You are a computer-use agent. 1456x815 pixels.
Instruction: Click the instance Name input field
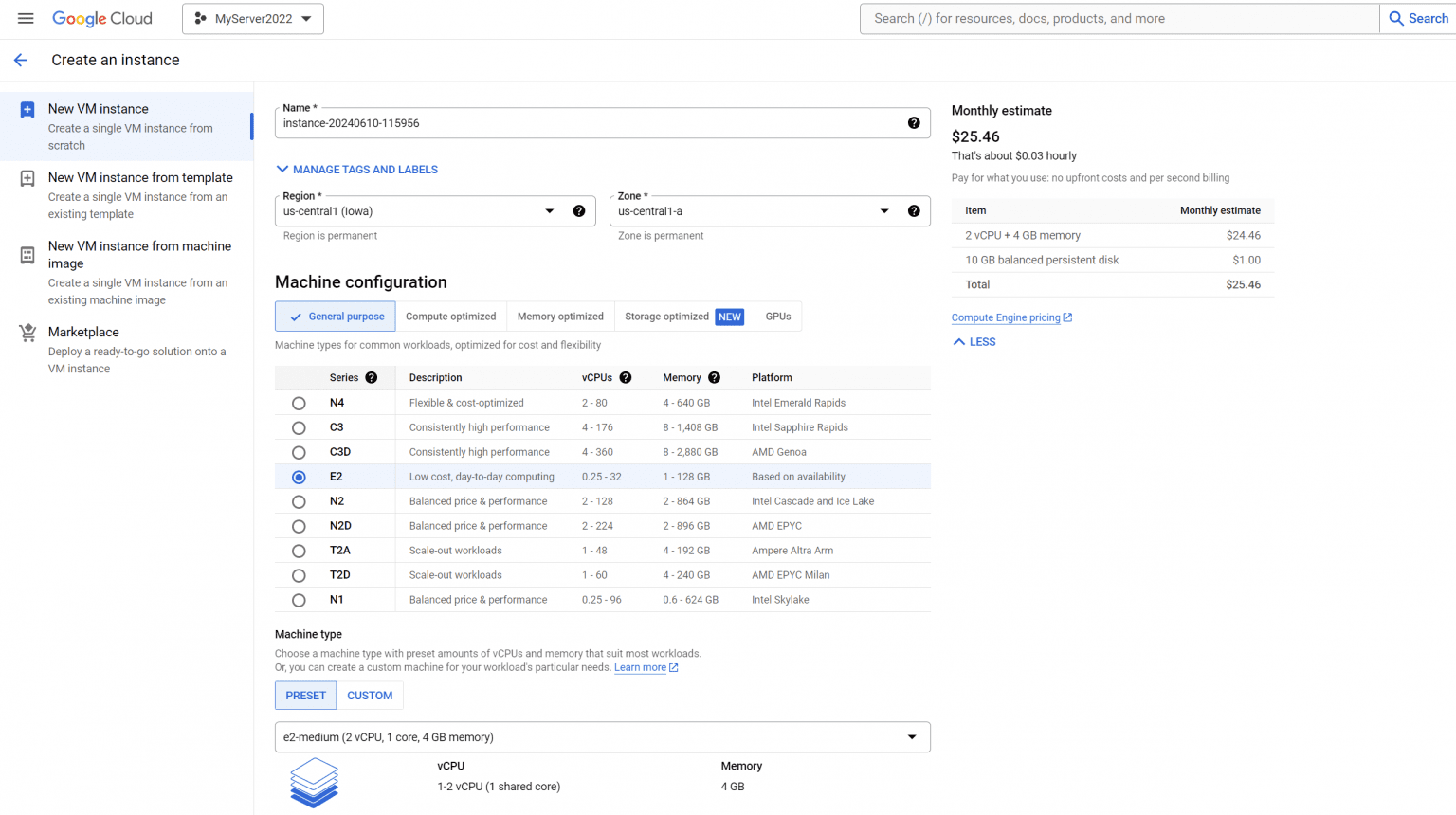pyautogui.click(x=588, y=123)
